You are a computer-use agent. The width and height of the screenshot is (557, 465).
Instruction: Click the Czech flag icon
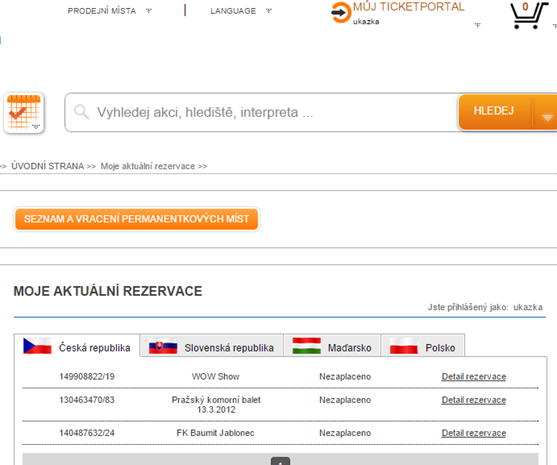click(x=37, y=346)
